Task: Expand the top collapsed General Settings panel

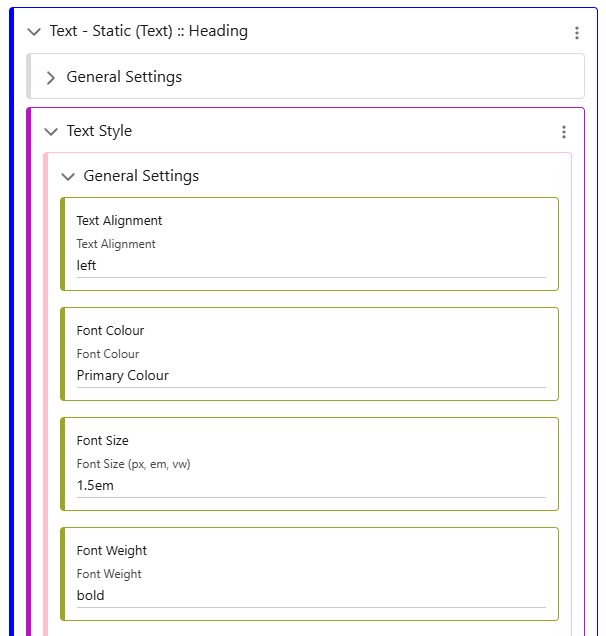Action: [x=51, y=77]
